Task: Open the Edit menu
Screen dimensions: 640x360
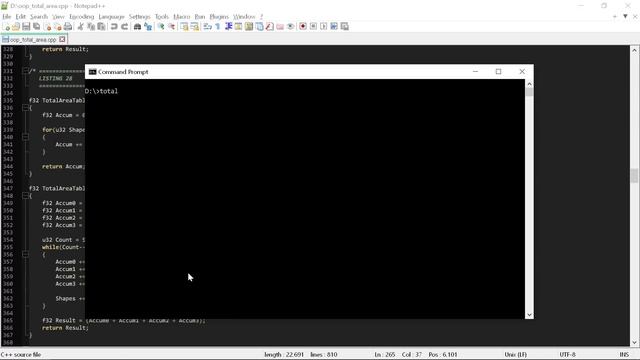Action: pos(20,17)
